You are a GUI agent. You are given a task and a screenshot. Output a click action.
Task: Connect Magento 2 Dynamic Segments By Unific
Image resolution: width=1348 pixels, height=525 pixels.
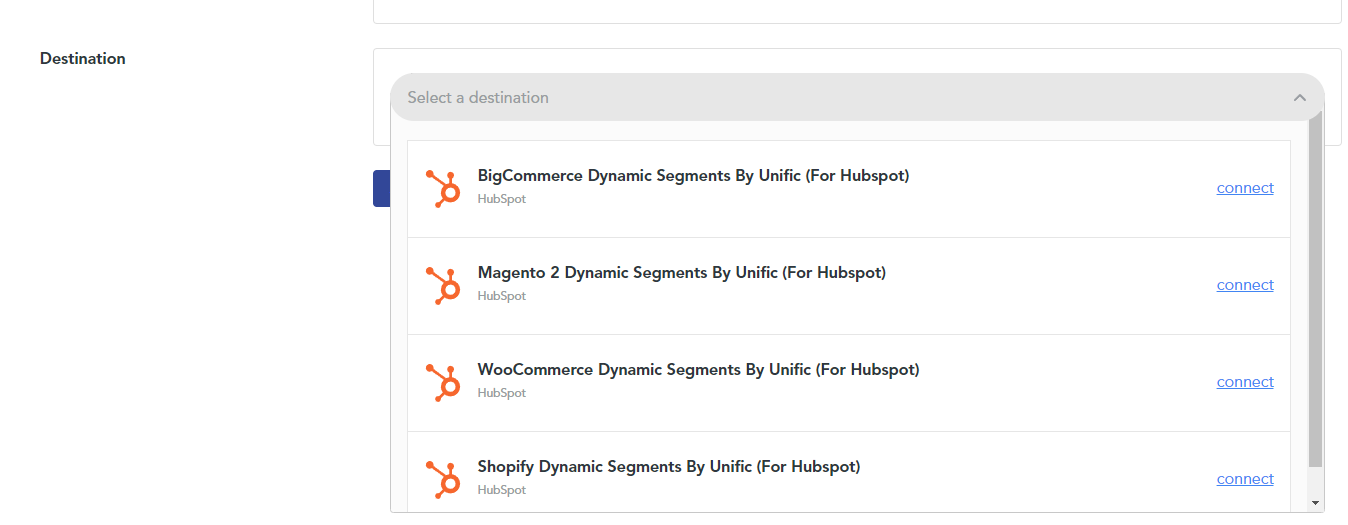click(x=1245, y=285)
